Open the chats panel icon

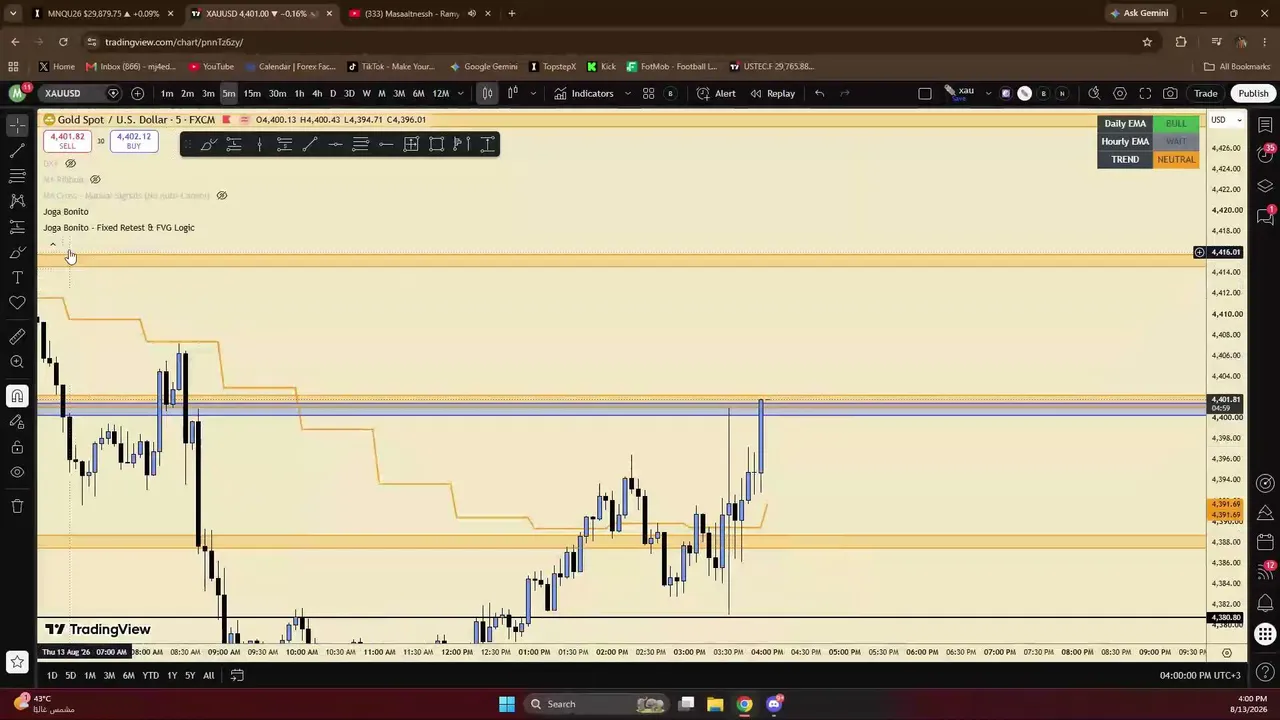(1265, 216)
